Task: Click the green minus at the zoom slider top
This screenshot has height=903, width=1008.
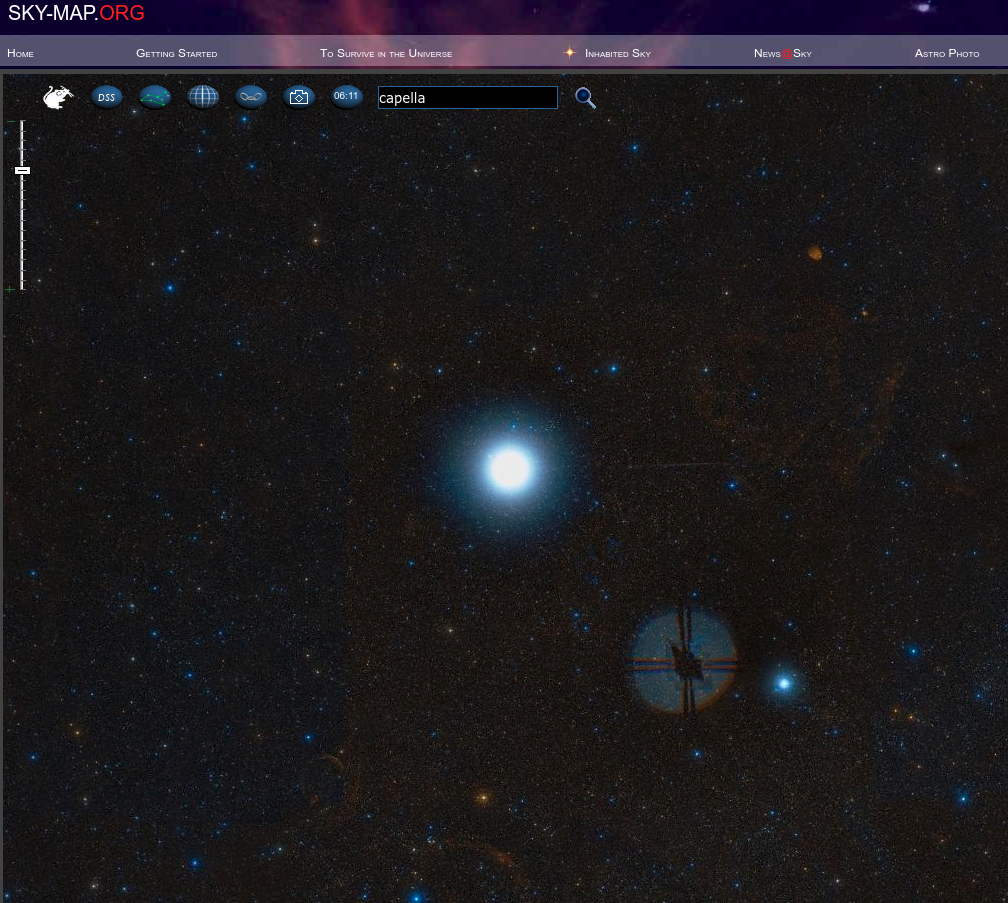Action: click(11, 122)
